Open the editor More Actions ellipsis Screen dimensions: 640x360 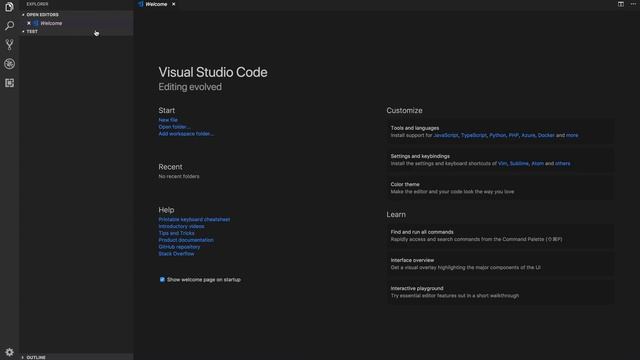click(x=633, y=4)
